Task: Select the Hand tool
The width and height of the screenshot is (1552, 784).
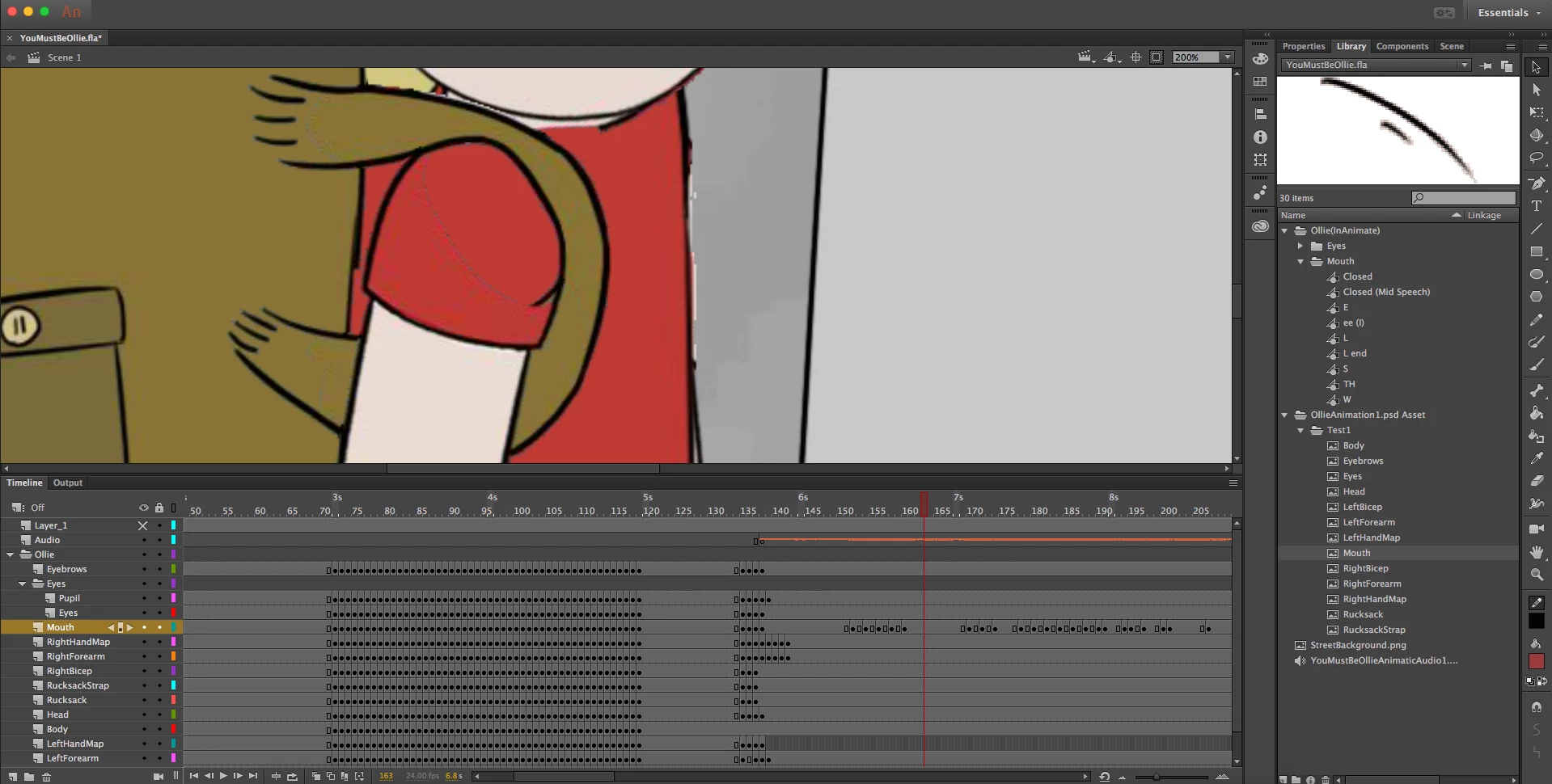Action: (x=1537, y=551)
